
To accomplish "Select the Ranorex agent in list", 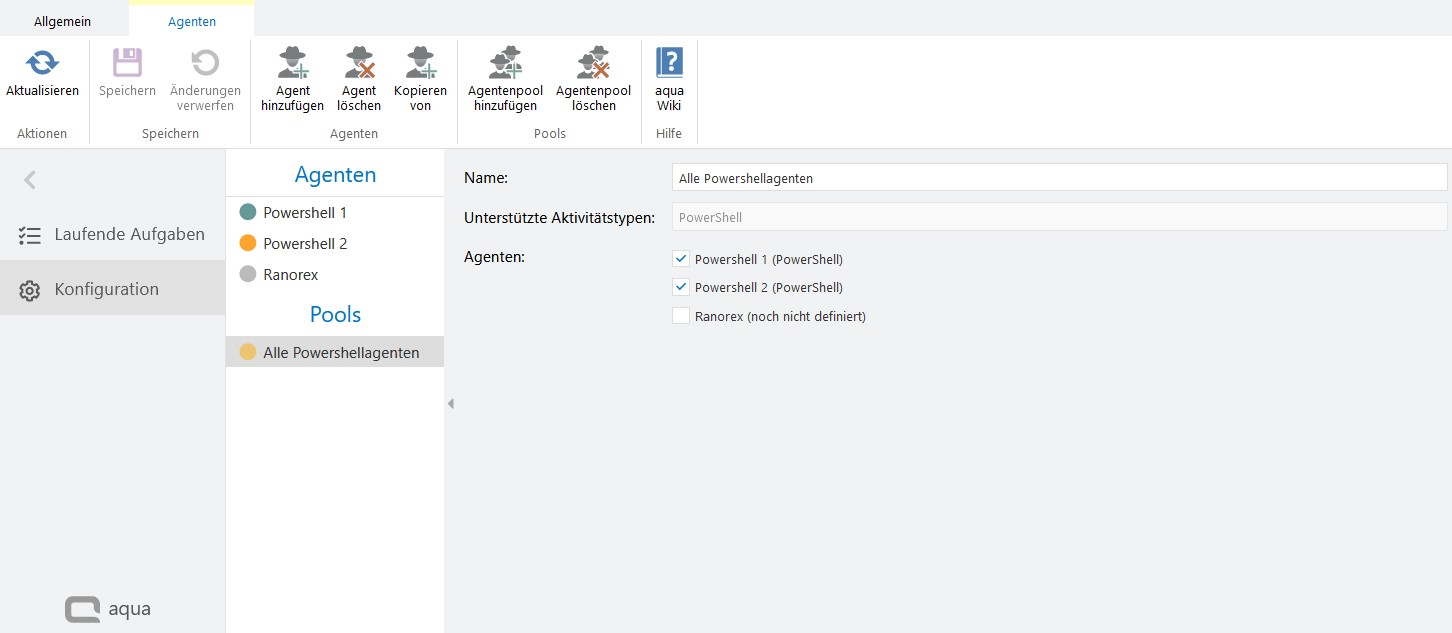I will coord(290,274).
